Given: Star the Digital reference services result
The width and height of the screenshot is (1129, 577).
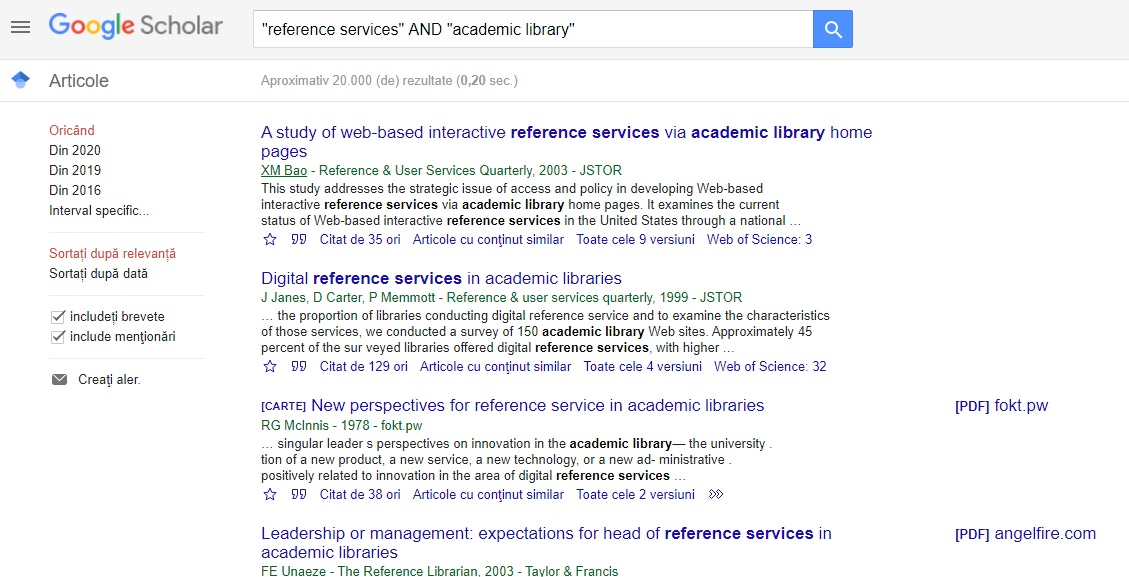Looking at the screenshot, I should 270,367.
